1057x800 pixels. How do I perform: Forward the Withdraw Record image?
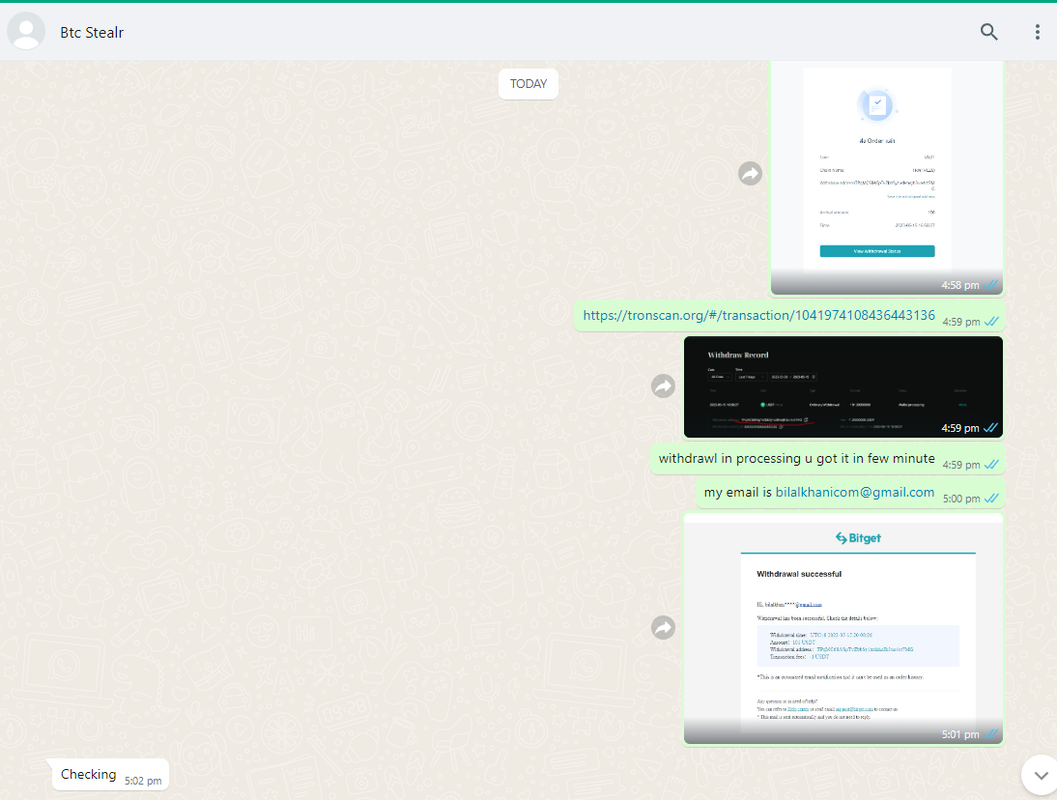(x=663, y=386)
